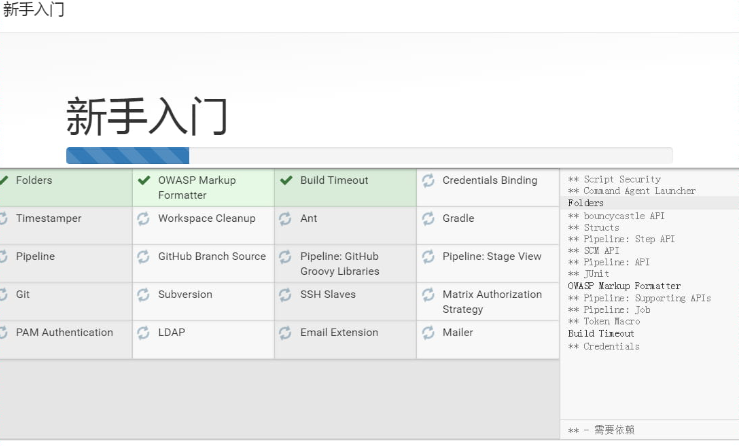Click the refresh icon beside Workspace Cleanup
The image size is (739, 446).
(143, 219)
